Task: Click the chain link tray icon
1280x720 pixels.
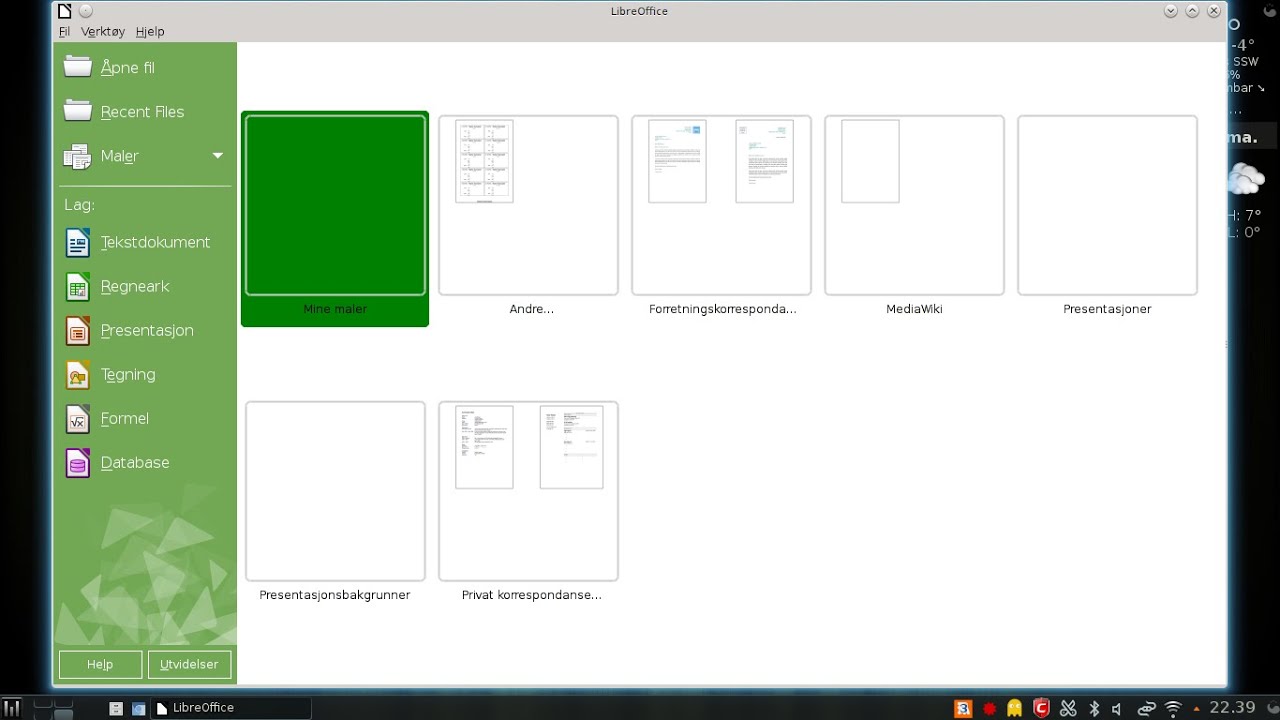Action: pyautogui.click(x=1146, y=708)
